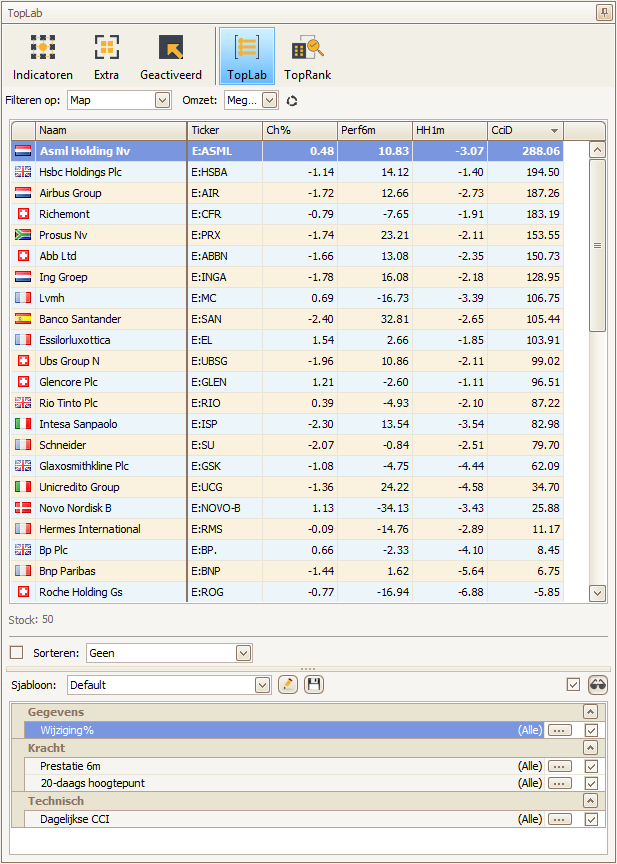Click the options button for Prestatie 6m

point(559,766)
